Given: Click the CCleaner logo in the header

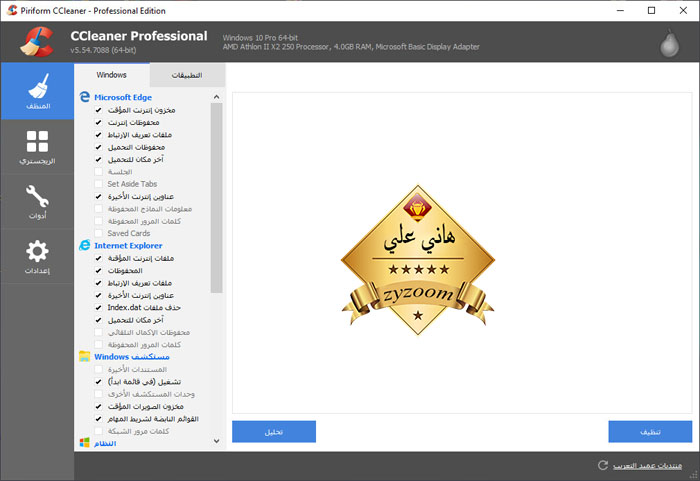Looking at the screenshot, I should point(37,42).
